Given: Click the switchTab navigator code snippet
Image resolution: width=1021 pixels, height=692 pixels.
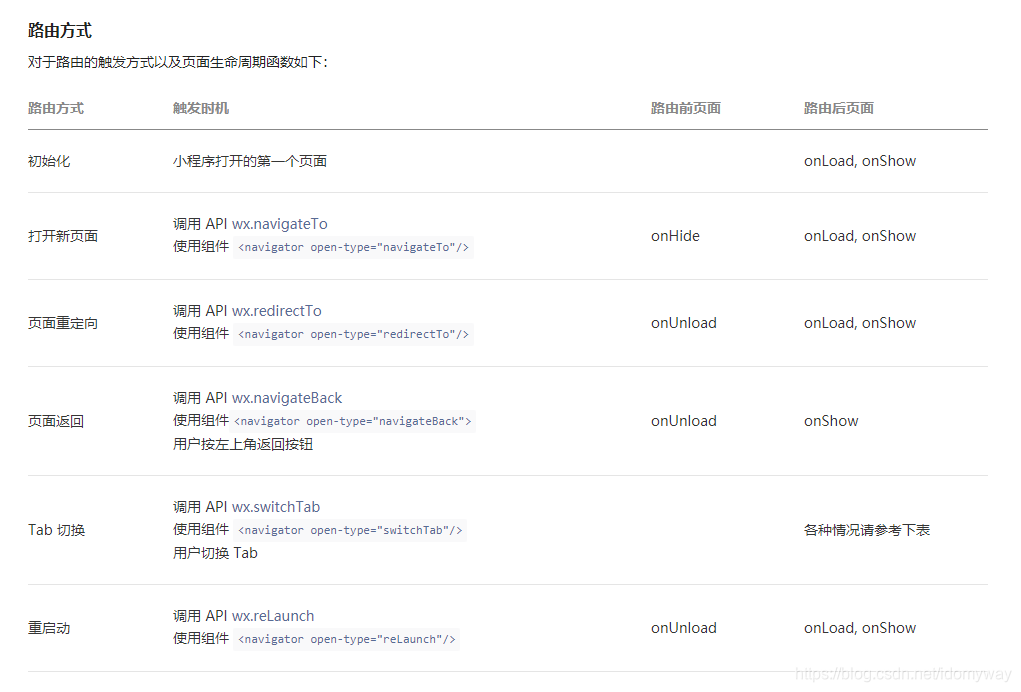Looking at the screenshot, I should pos(350,530).
